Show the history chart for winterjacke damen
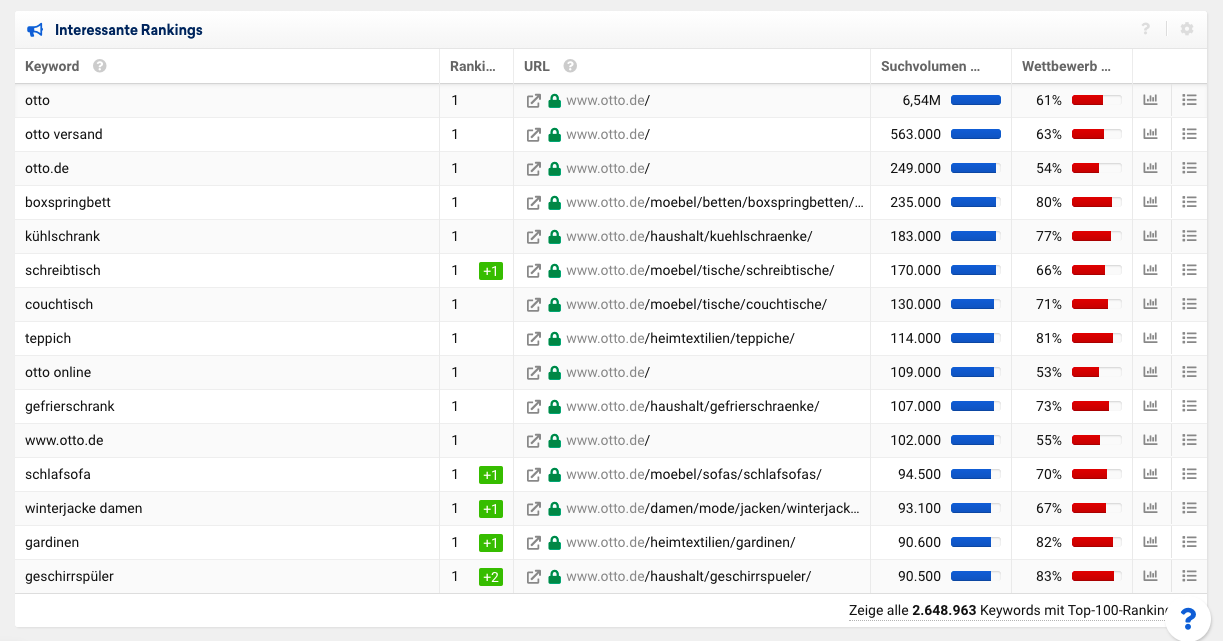This screenshot has width=1223, height=641. [x=1150, y=508]
